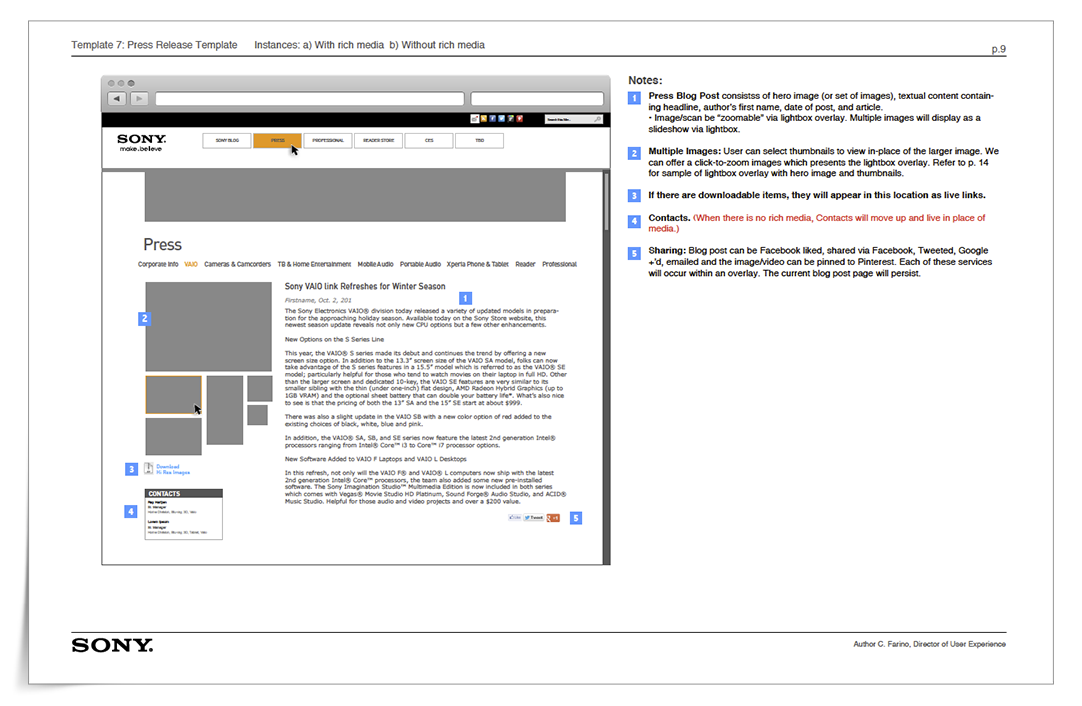
Task: Select Reader press category link
Action: tap(525, 264)
